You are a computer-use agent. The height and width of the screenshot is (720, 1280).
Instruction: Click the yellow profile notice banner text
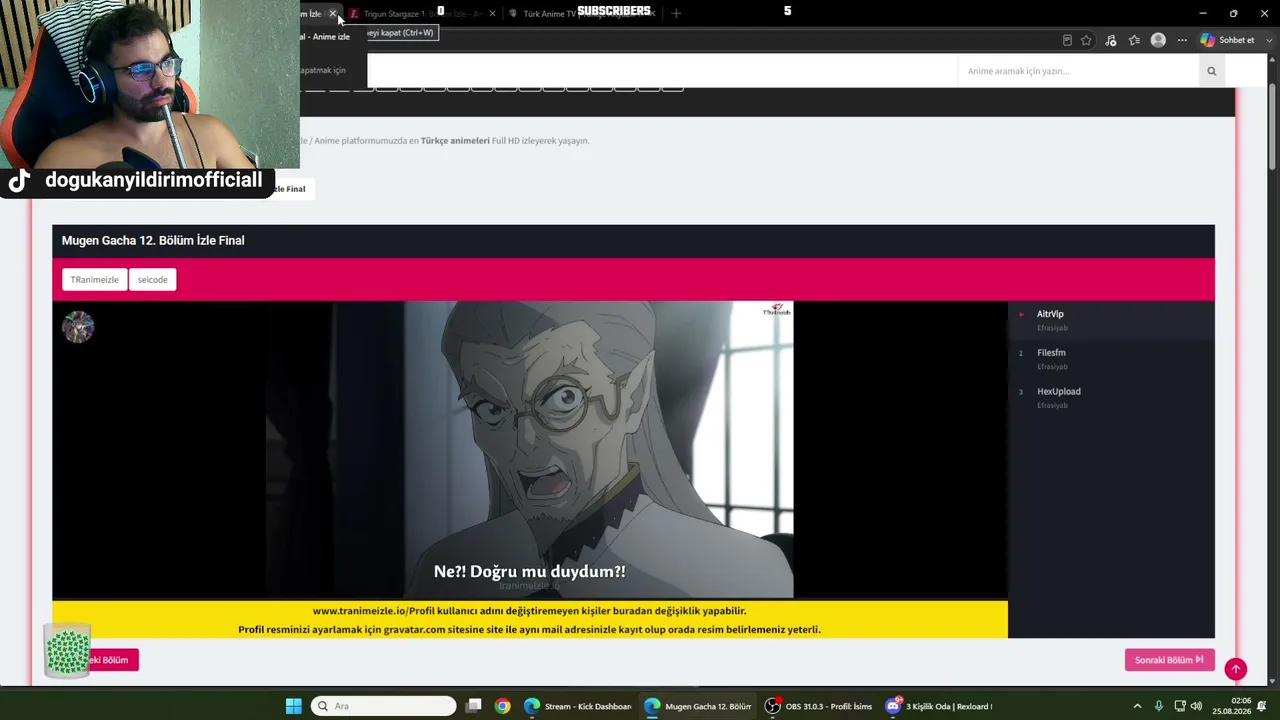pos(530,620)
